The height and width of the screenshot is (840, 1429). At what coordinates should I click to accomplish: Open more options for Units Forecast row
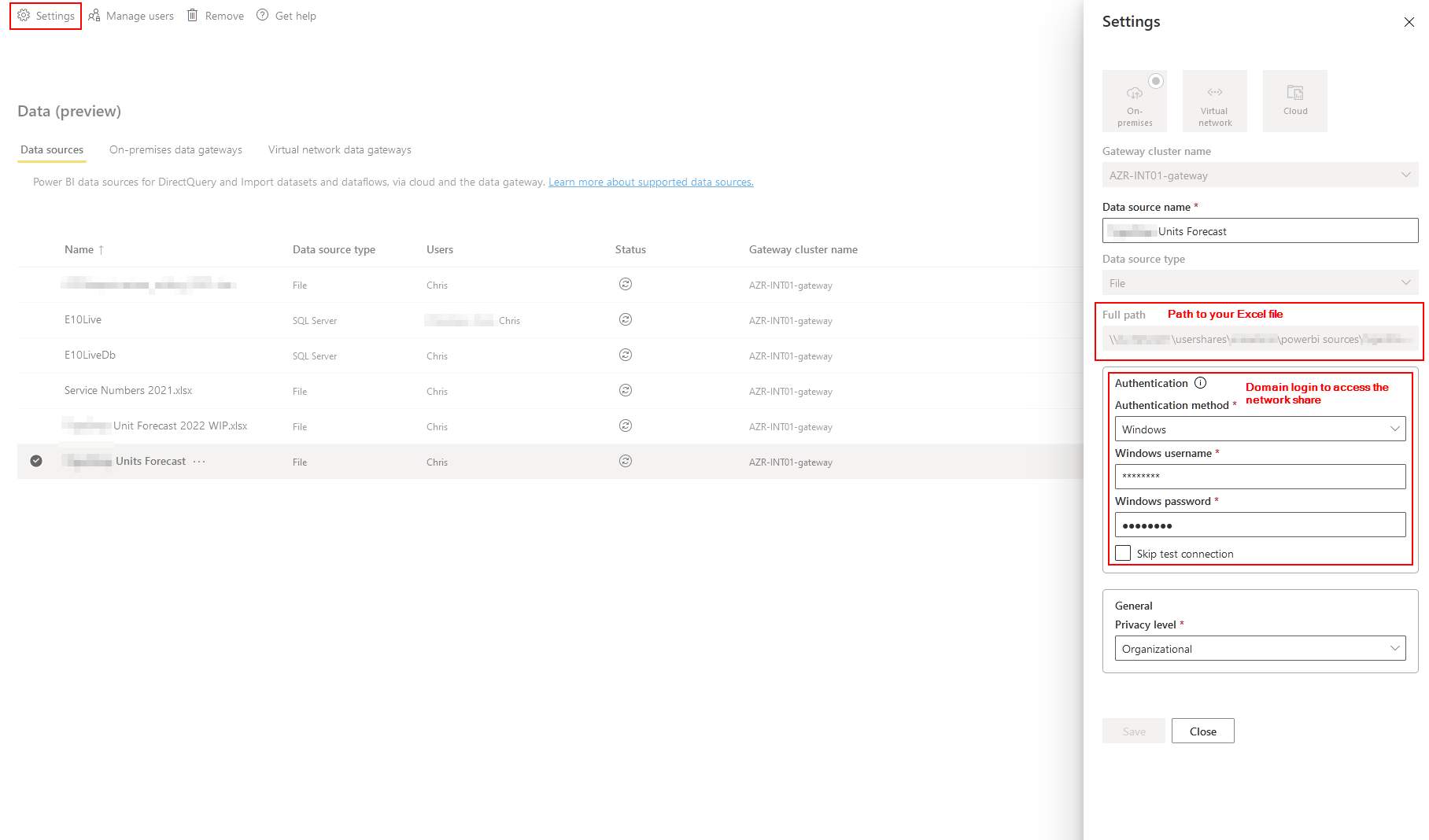[x=199, y=461]
